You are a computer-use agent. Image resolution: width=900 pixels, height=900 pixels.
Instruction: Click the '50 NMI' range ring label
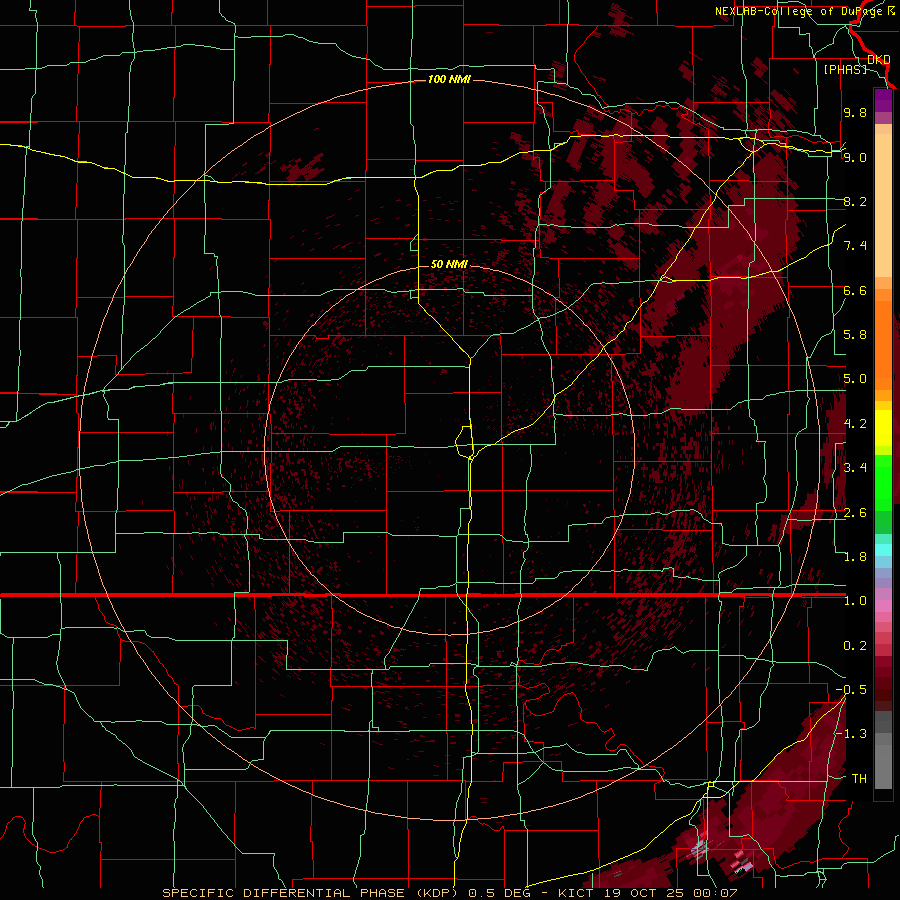pos(449,264)
